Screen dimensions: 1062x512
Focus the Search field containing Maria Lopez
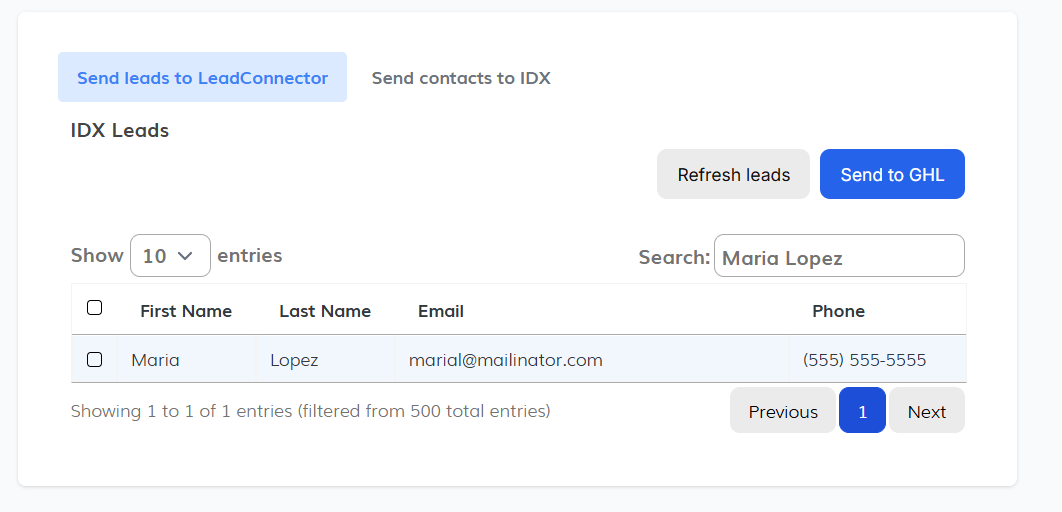tap(838, 257)
